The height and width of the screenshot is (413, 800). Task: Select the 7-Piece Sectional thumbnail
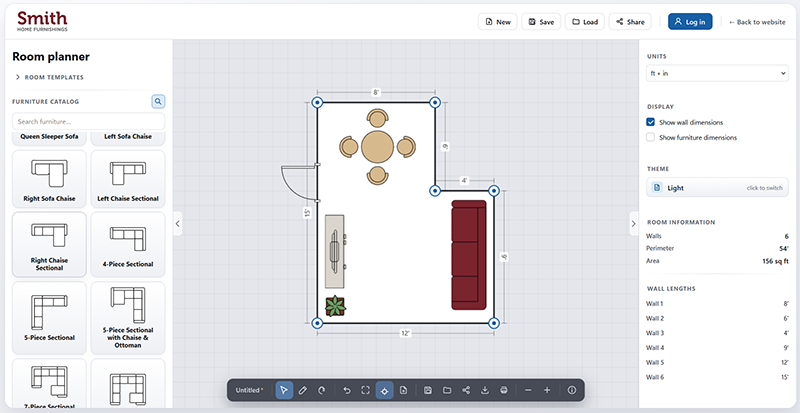point(49,385)
